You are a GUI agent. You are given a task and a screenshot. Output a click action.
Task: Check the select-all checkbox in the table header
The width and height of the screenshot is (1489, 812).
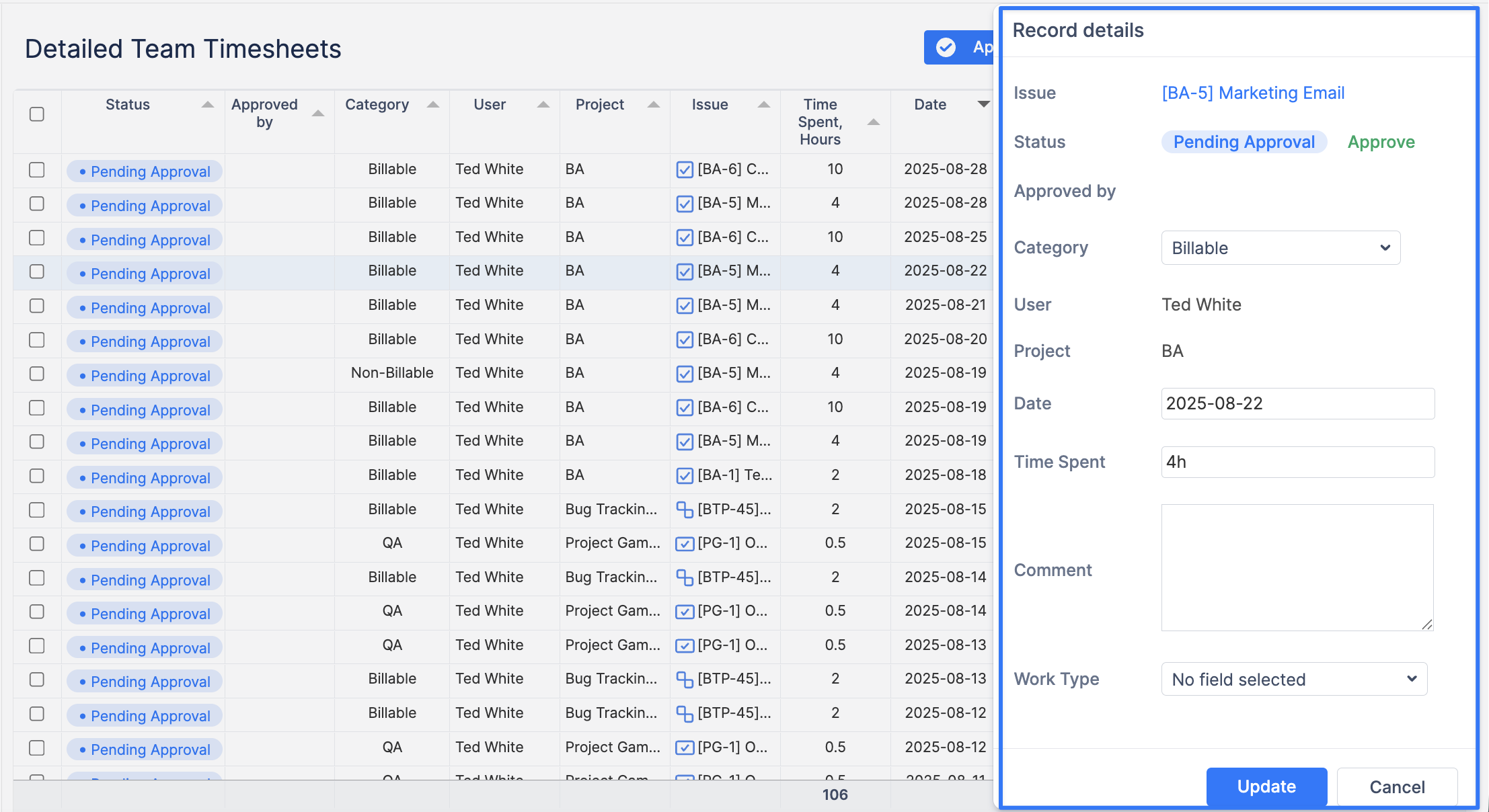coord(37,114)
